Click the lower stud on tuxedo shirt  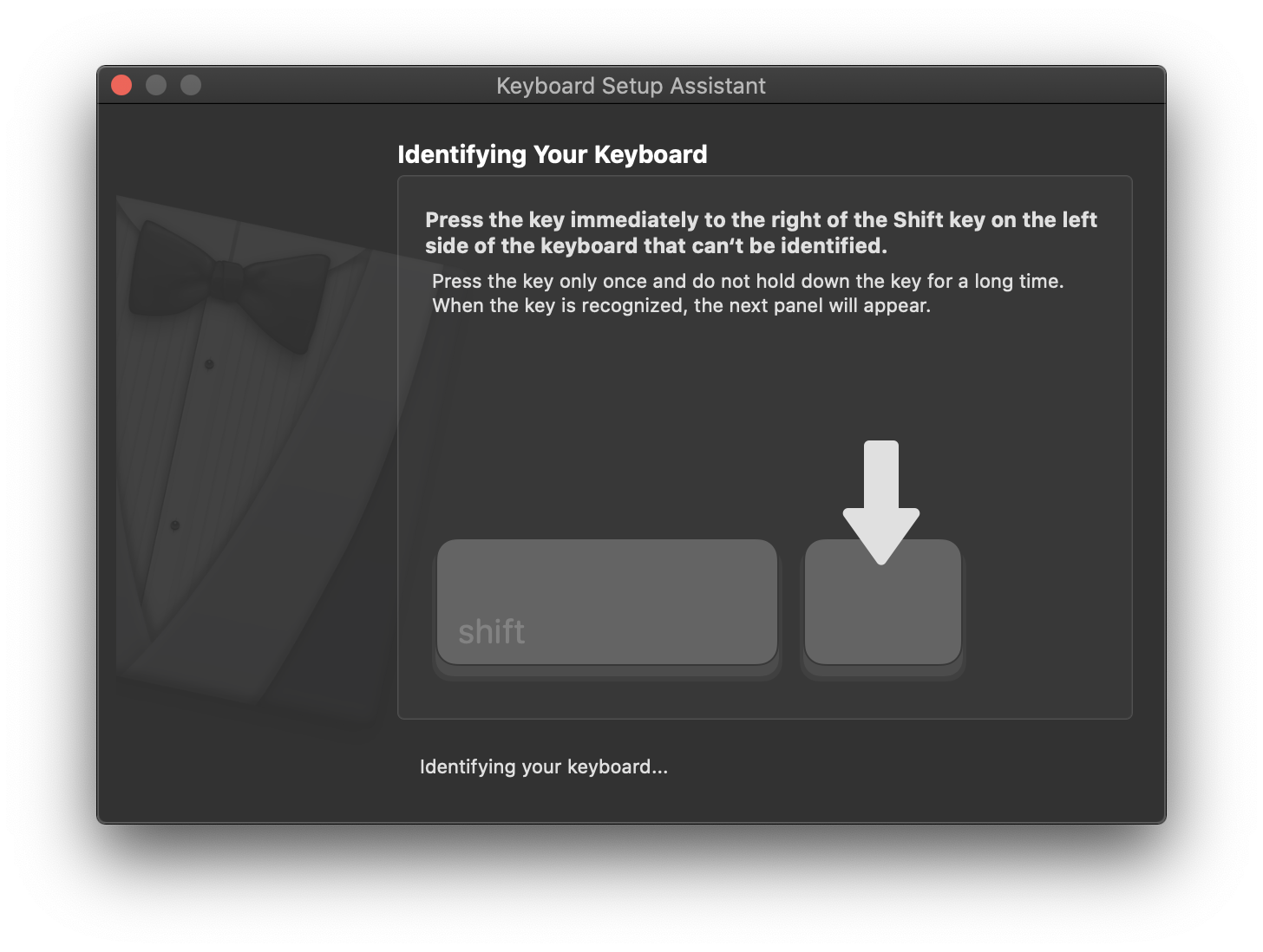(x=175, y=525)
